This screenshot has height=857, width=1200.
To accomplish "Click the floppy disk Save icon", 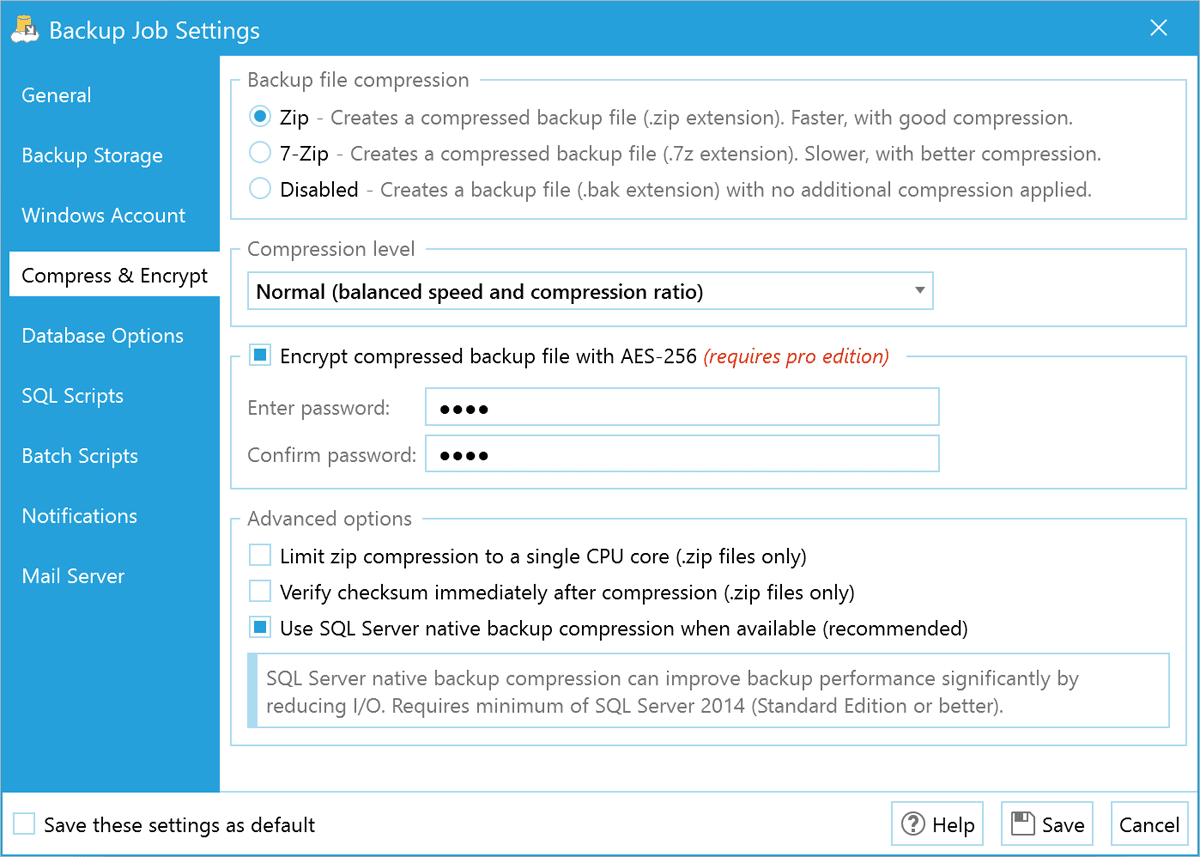I will pyautogui.click(x=1022, y=824).
